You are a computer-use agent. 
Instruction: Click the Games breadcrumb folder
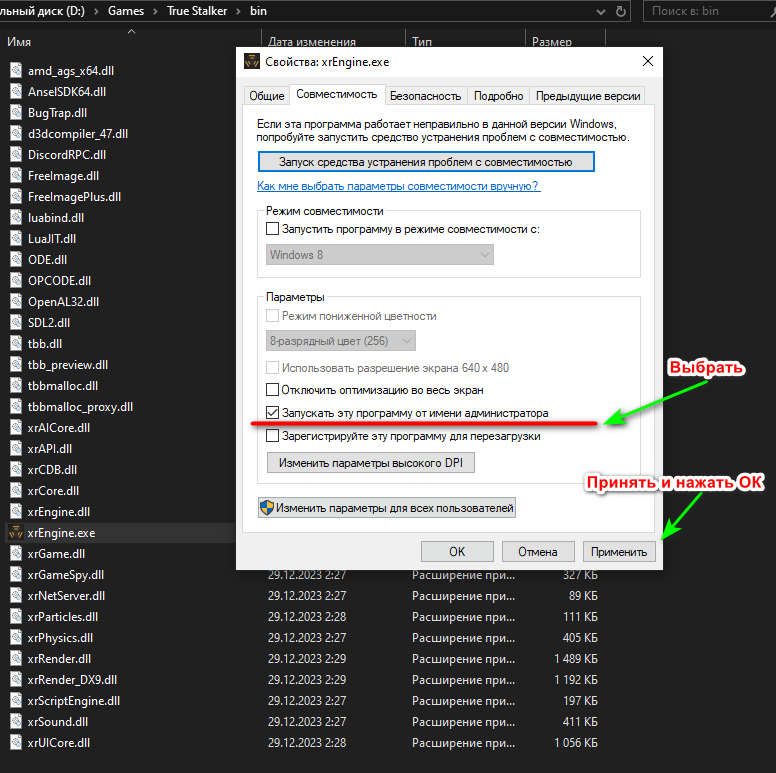[126, 11]
